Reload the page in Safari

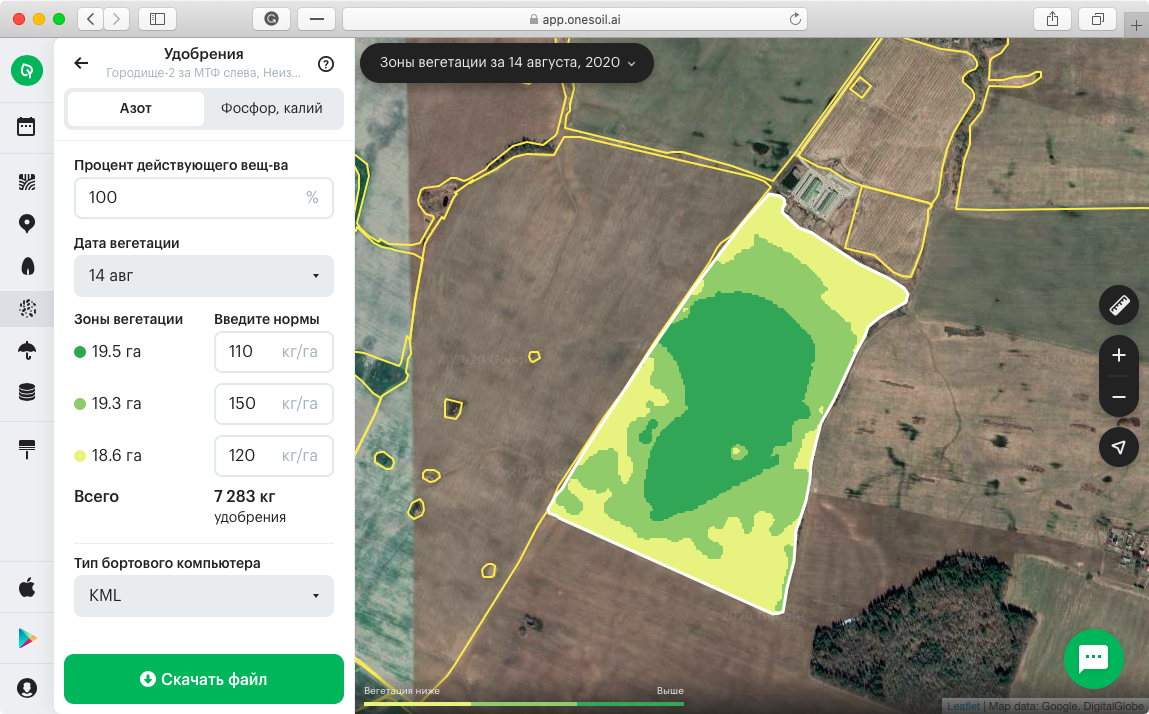[795, 19]
